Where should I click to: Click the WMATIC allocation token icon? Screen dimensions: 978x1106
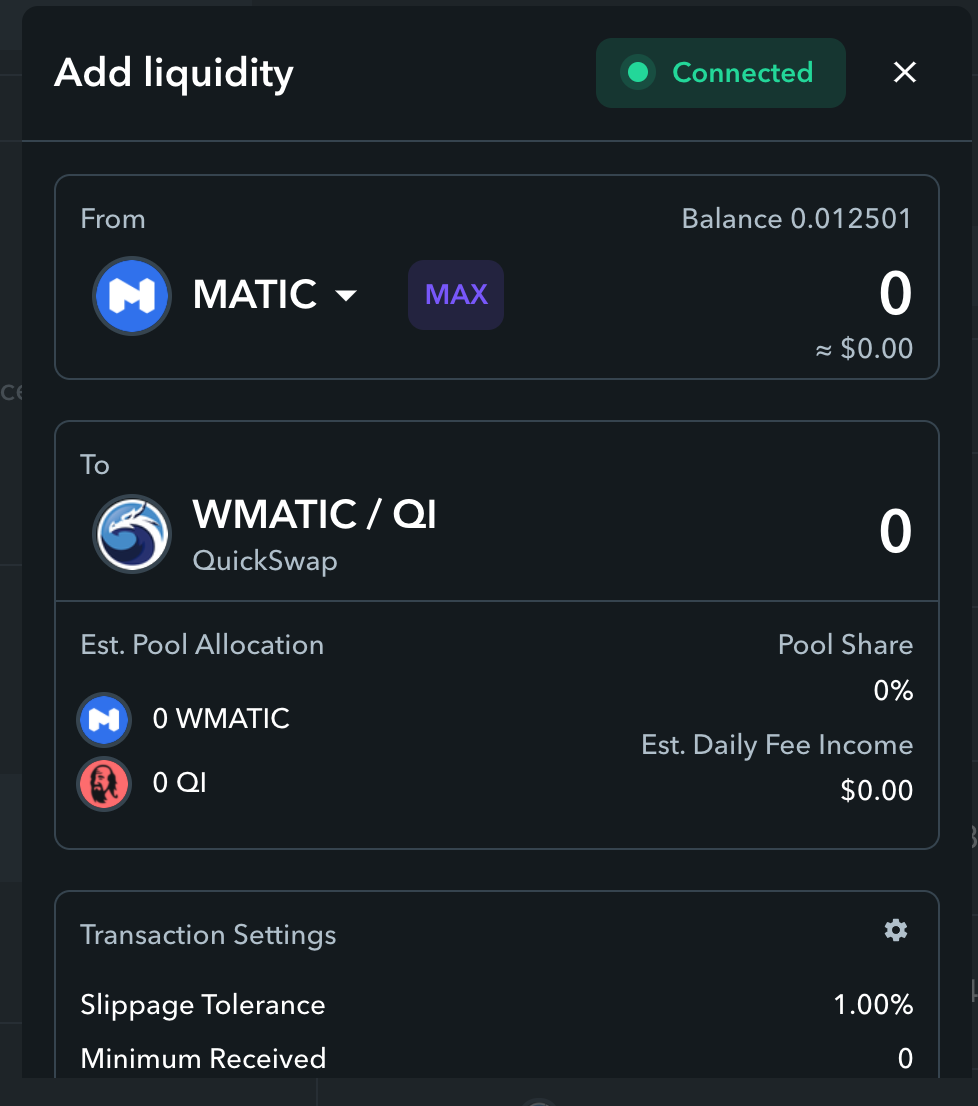104,719
